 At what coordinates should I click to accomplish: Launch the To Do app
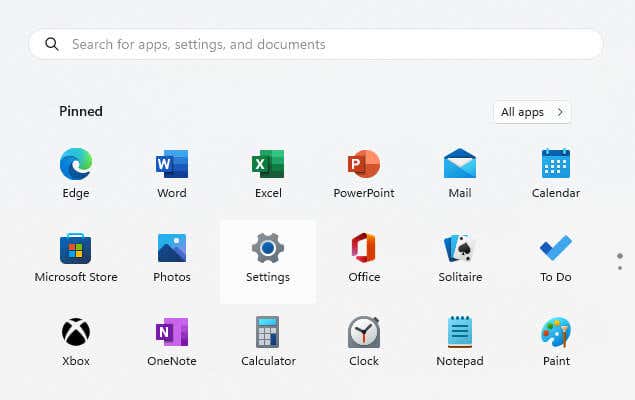point(556,248)
